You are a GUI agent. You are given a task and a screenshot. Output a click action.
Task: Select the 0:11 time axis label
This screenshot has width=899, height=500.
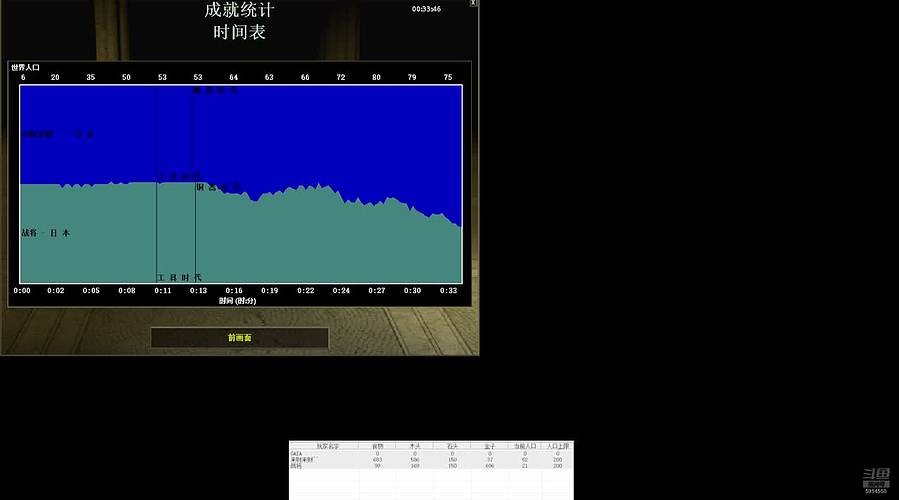click(162, 290)
